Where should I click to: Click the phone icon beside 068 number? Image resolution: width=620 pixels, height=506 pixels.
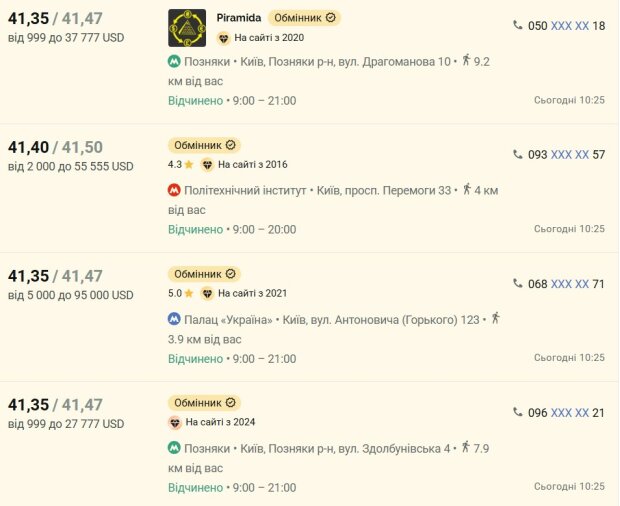click(518, 283)
